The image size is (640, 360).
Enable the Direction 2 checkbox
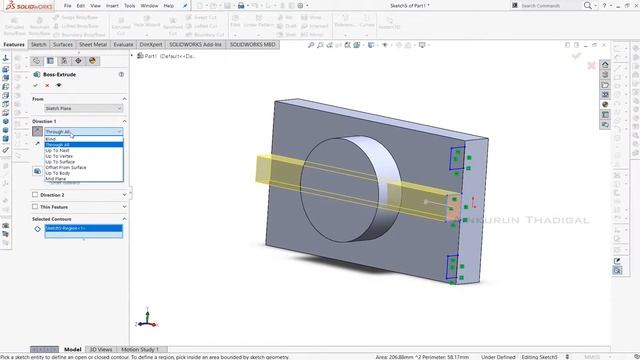(35, 195)
